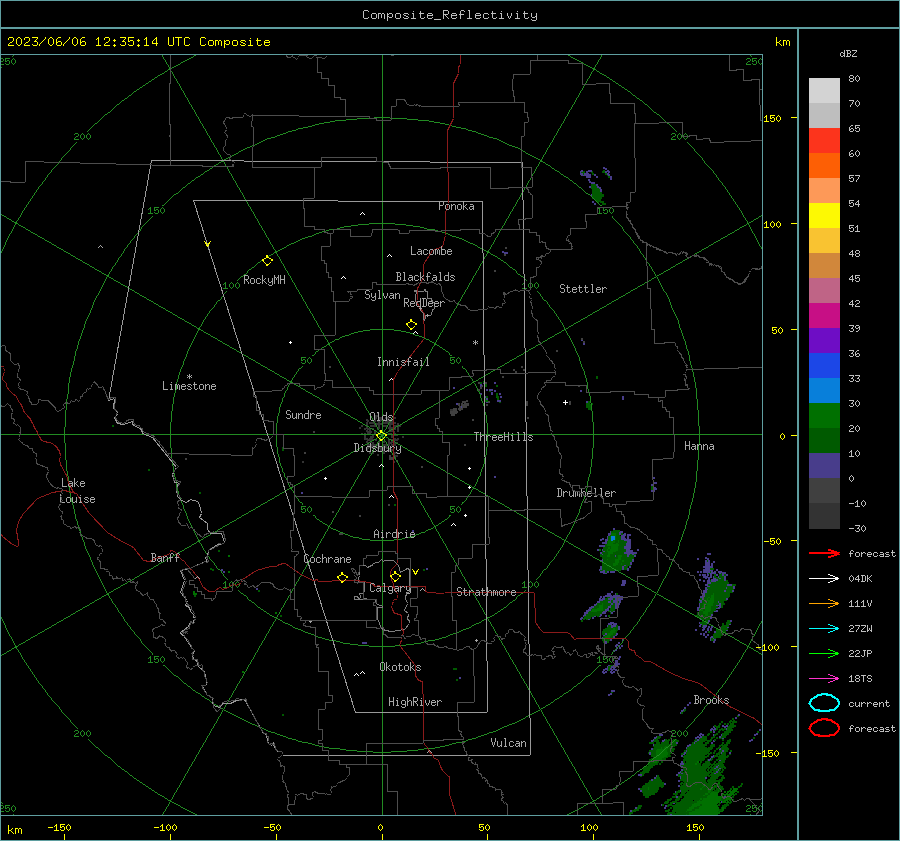Click the Brooks label

[x=711, y=700]
